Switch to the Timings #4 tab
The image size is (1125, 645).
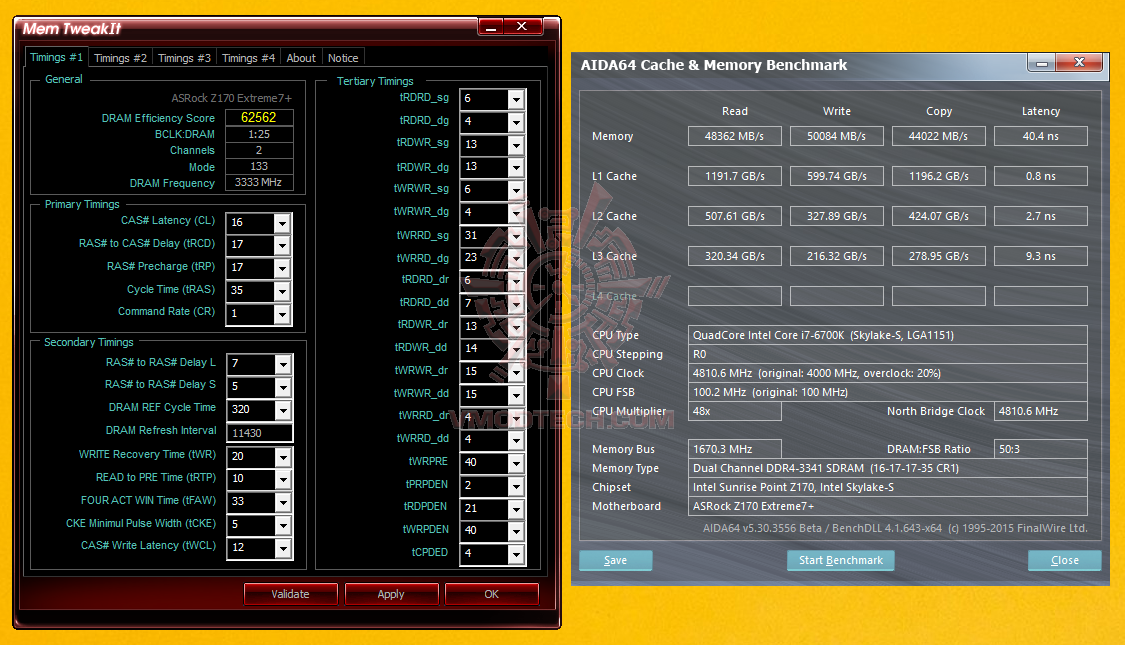(x=248, y=58)
